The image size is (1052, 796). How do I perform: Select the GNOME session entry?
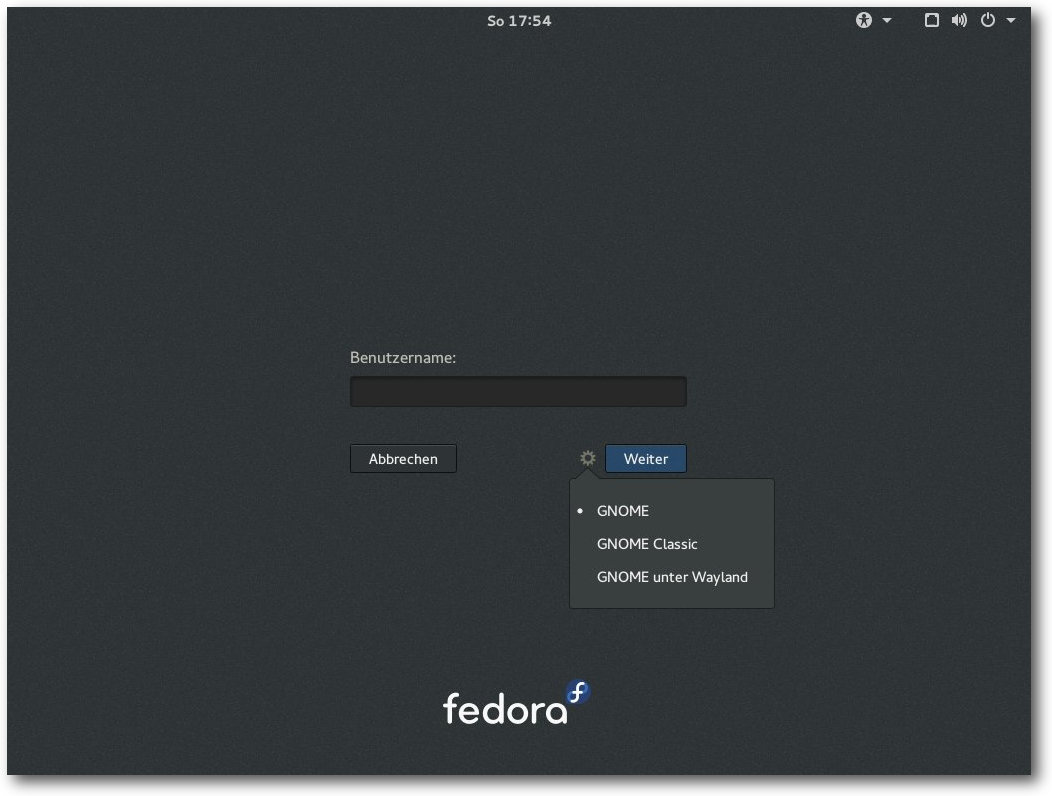point(672,511)
